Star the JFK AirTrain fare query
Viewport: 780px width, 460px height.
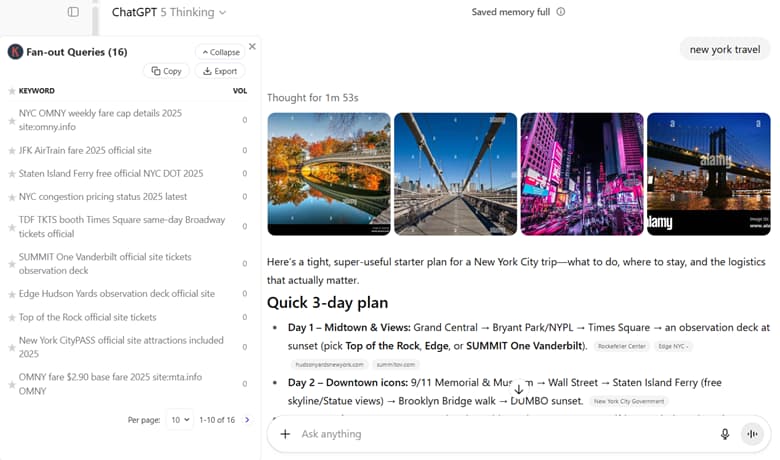tap(11, 151)
